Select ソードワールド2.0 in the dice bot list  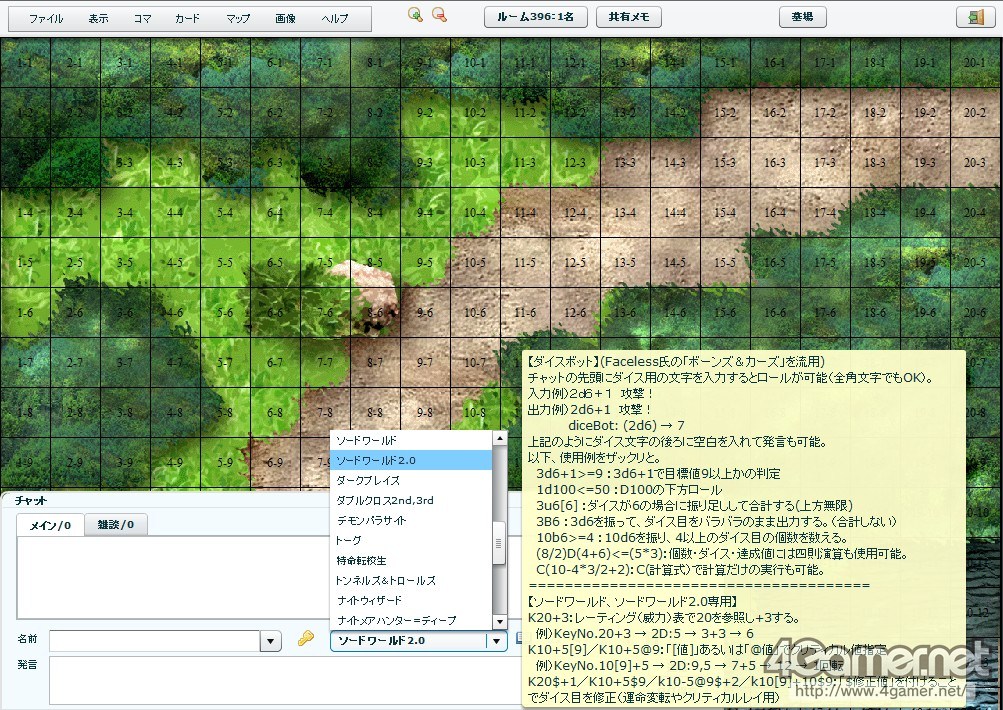tap(411, 460)
